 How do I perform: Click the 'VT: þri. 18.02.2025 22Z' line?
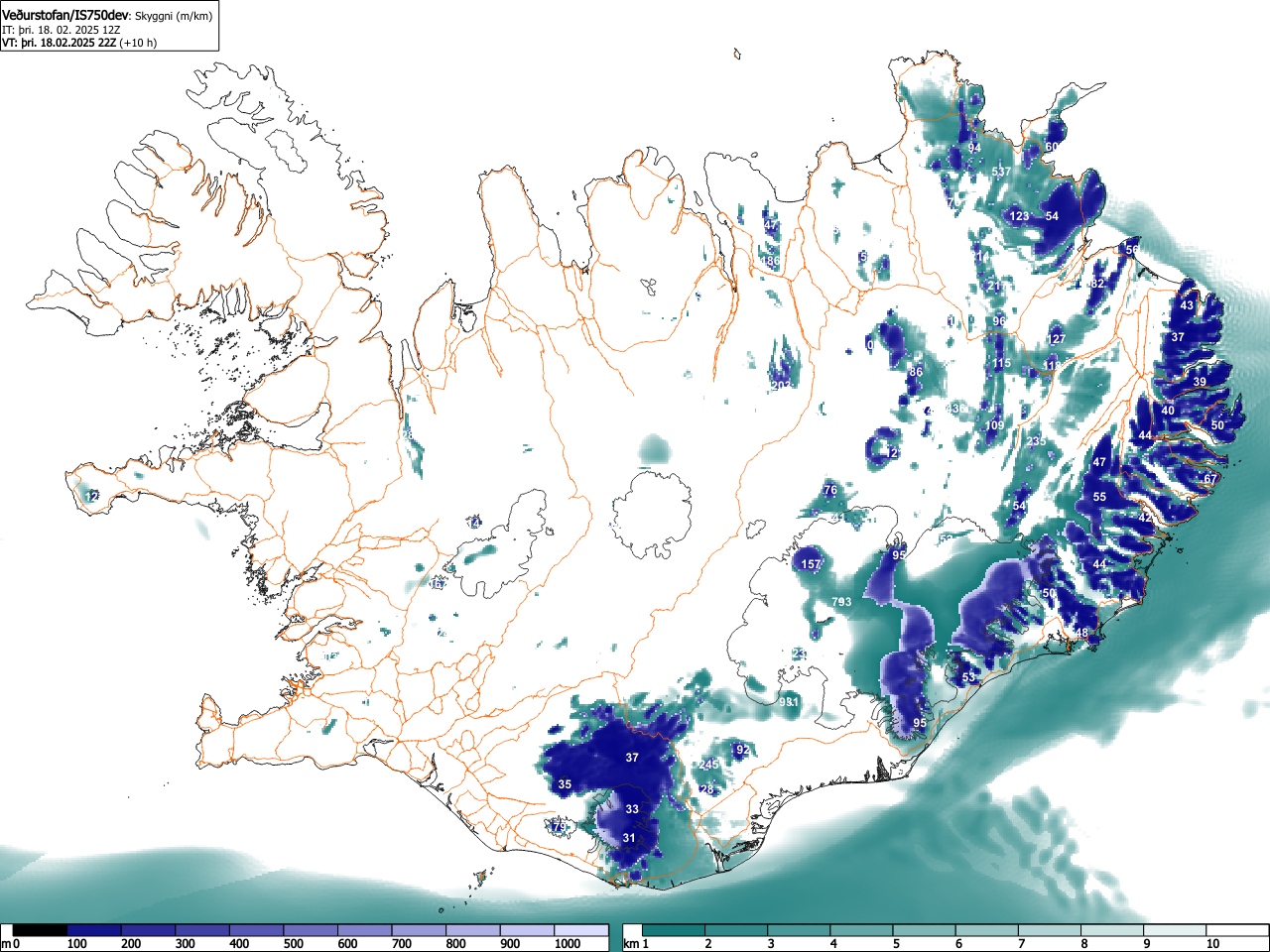pyautogui.click(x=60, y=43)
